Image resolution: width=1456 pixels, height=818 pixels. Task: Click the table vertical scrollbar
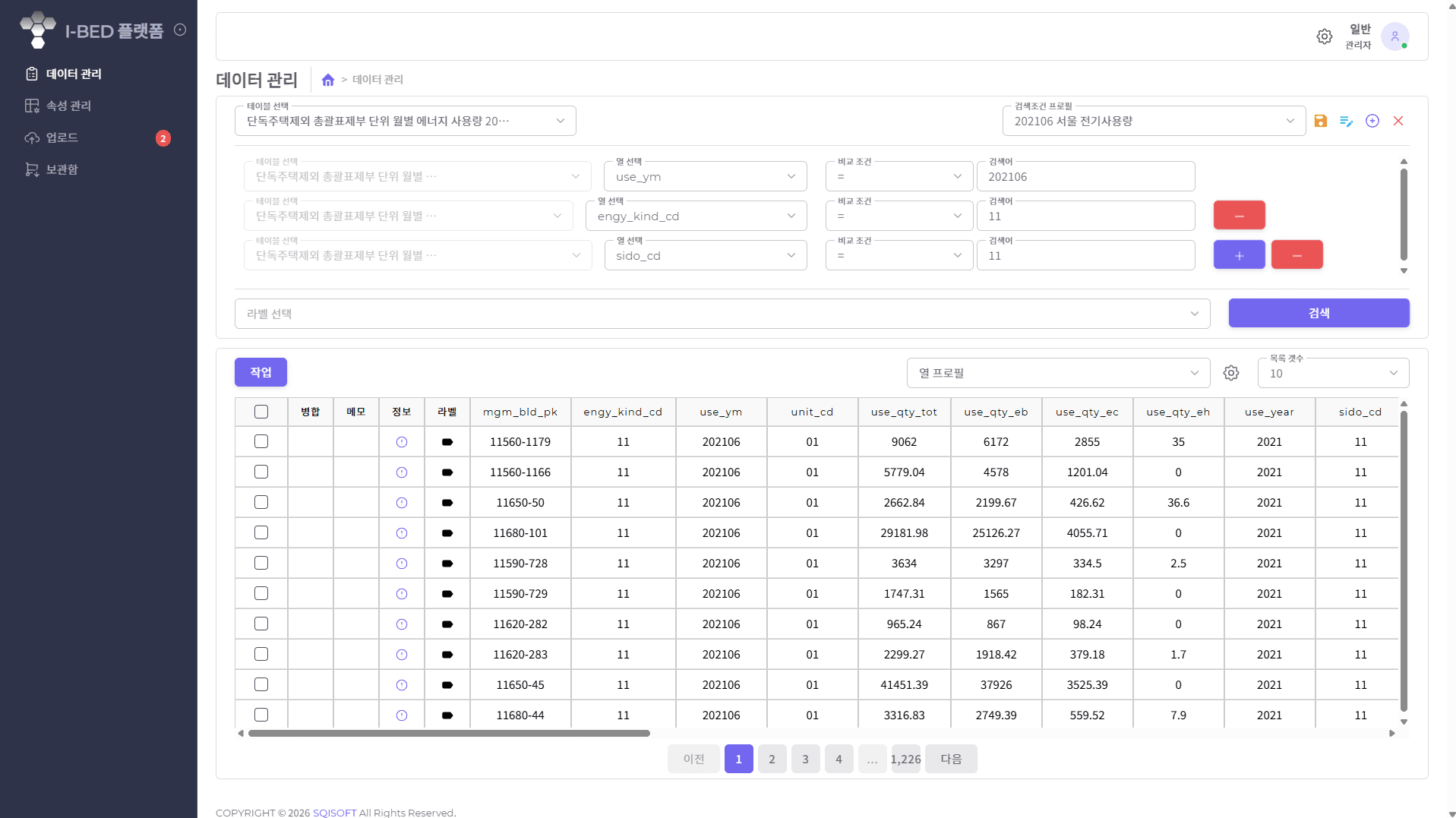point(1404,562)
